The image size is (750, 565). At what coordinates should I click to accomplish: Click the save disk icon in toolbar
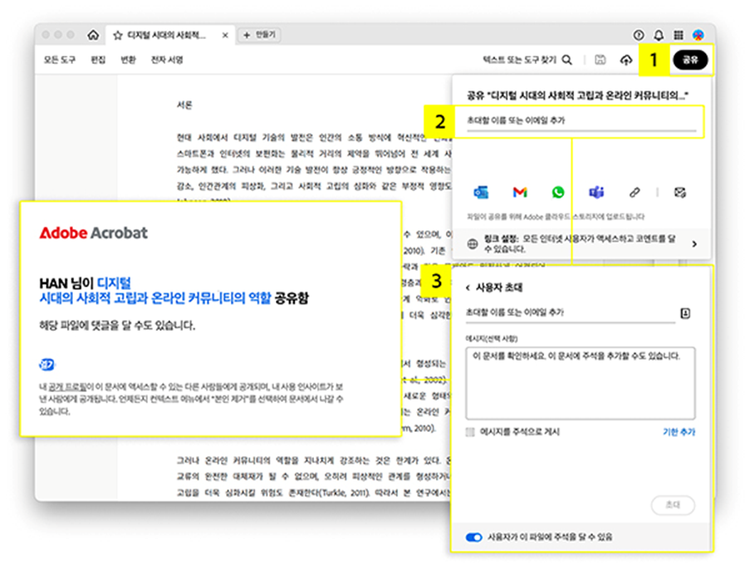[600, 60]
